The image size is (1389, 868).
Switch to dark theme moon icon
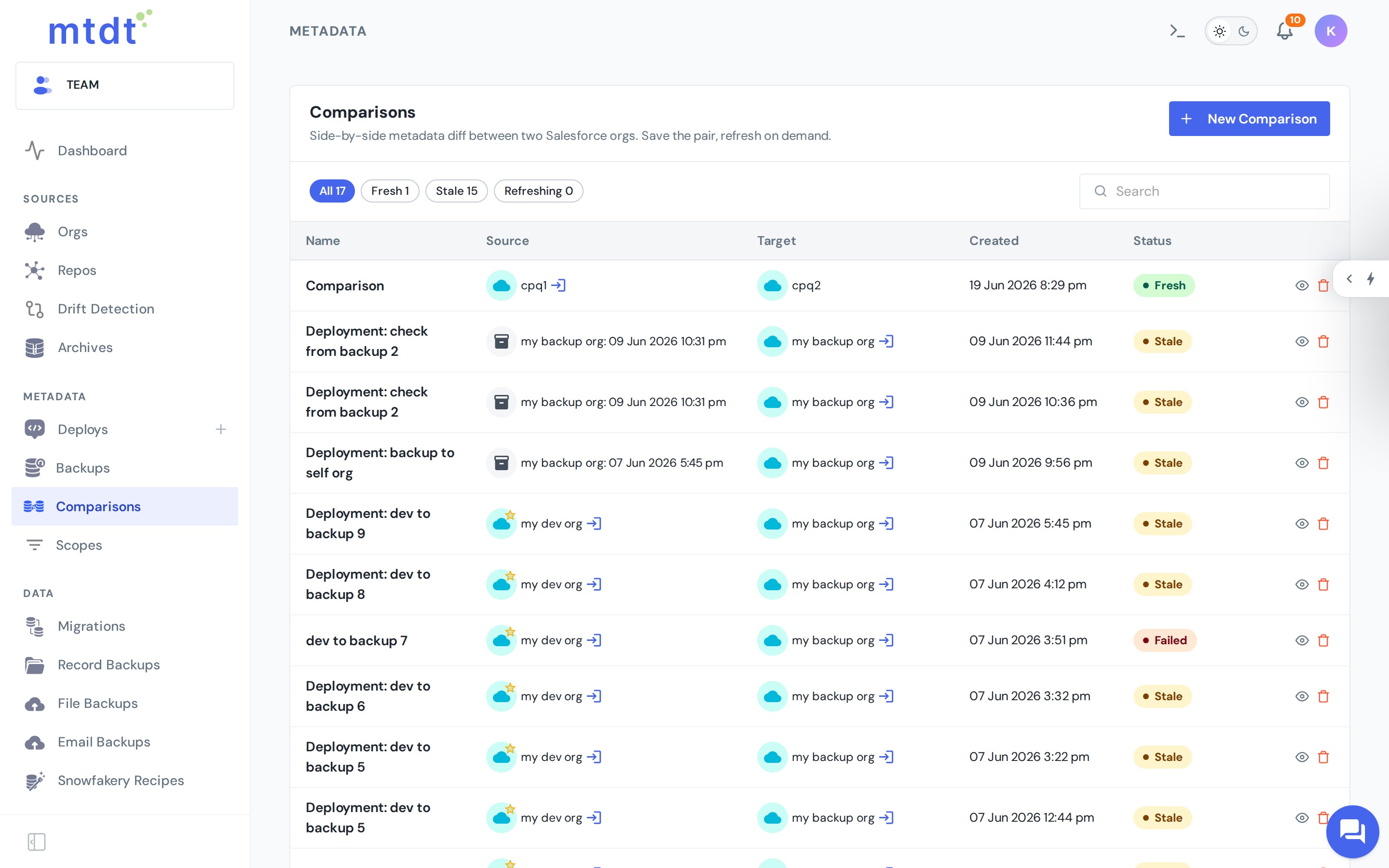point(1244,31)
